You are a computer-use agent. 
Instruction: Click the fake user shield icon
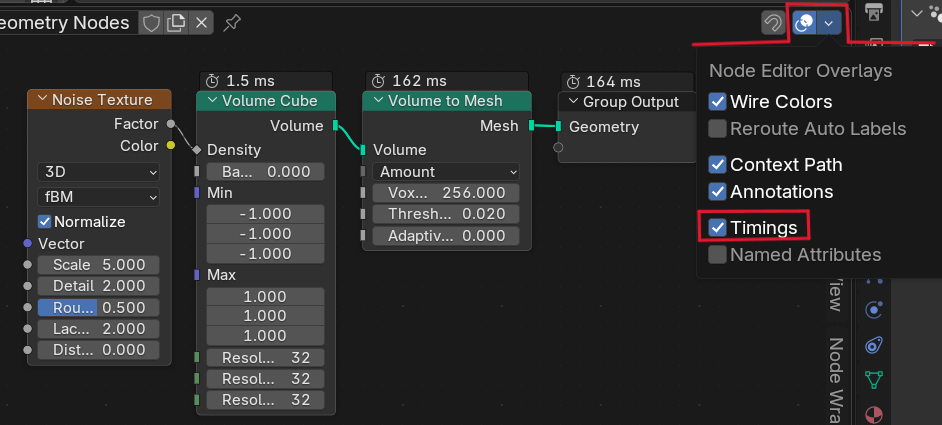point(150,22)
